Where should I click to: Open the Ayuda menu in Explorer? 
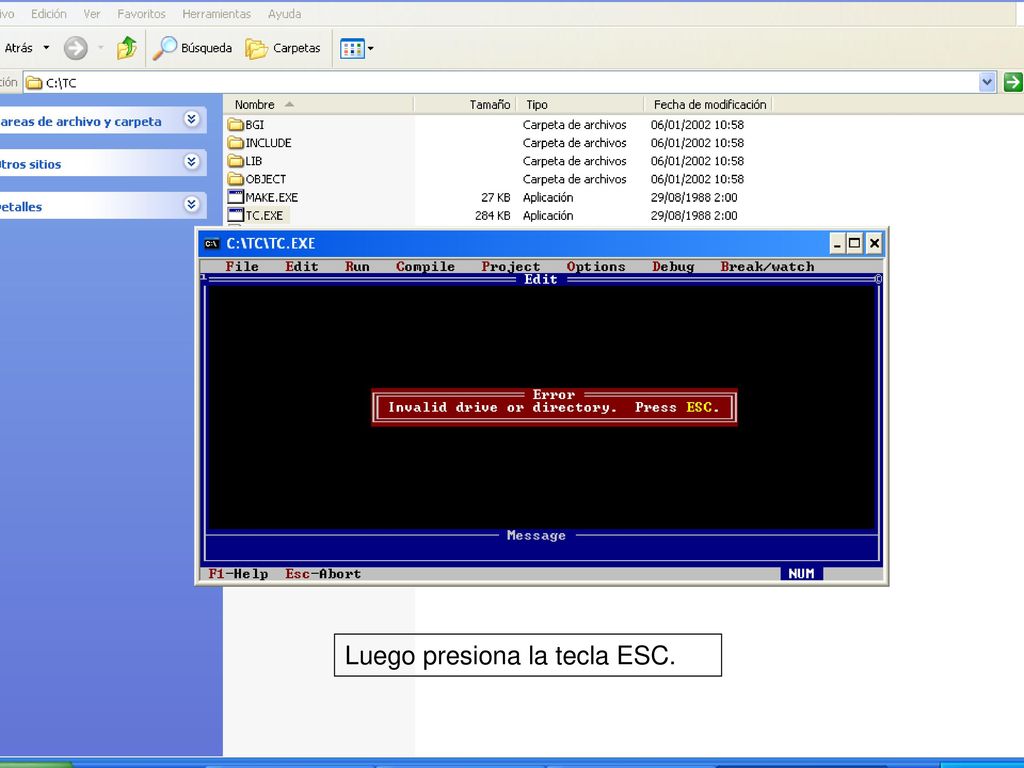click(285, 14)
